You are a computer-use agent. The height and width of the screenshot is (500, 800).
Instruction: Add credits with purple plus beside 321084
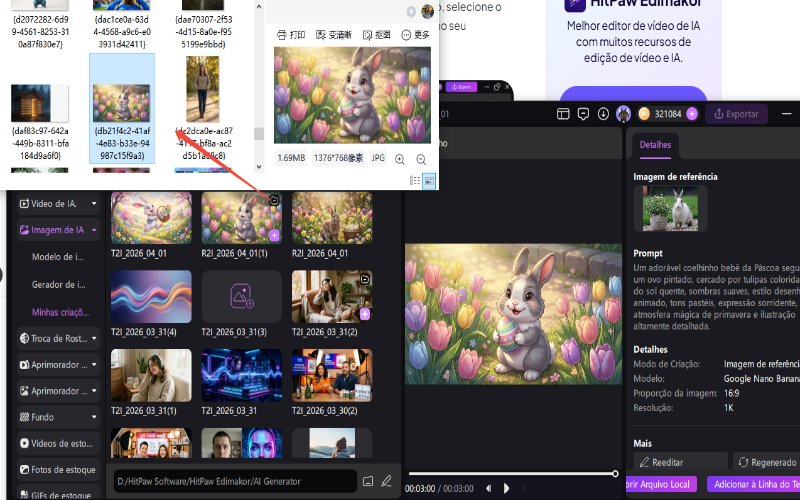click(692, 114)
